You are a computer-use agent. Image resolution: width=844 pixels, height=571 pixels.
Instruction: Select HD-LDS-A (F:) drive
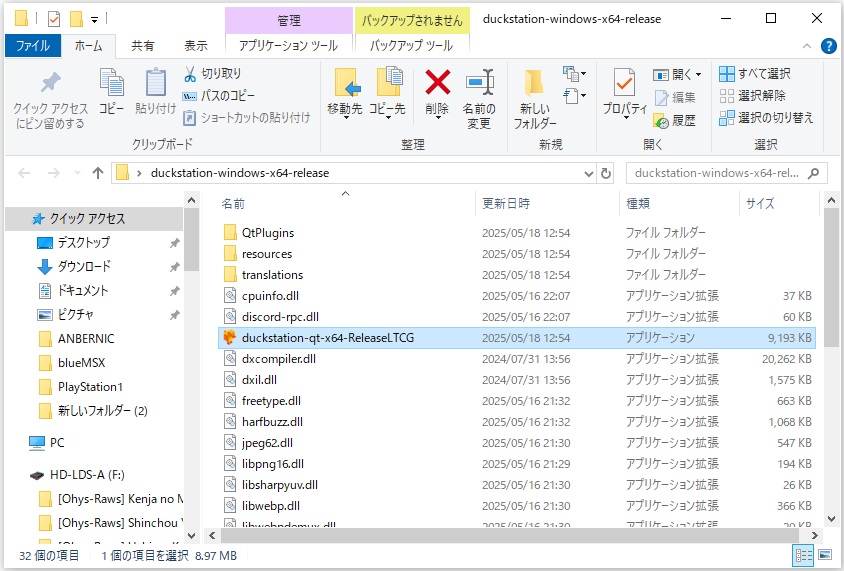(87, 475)
